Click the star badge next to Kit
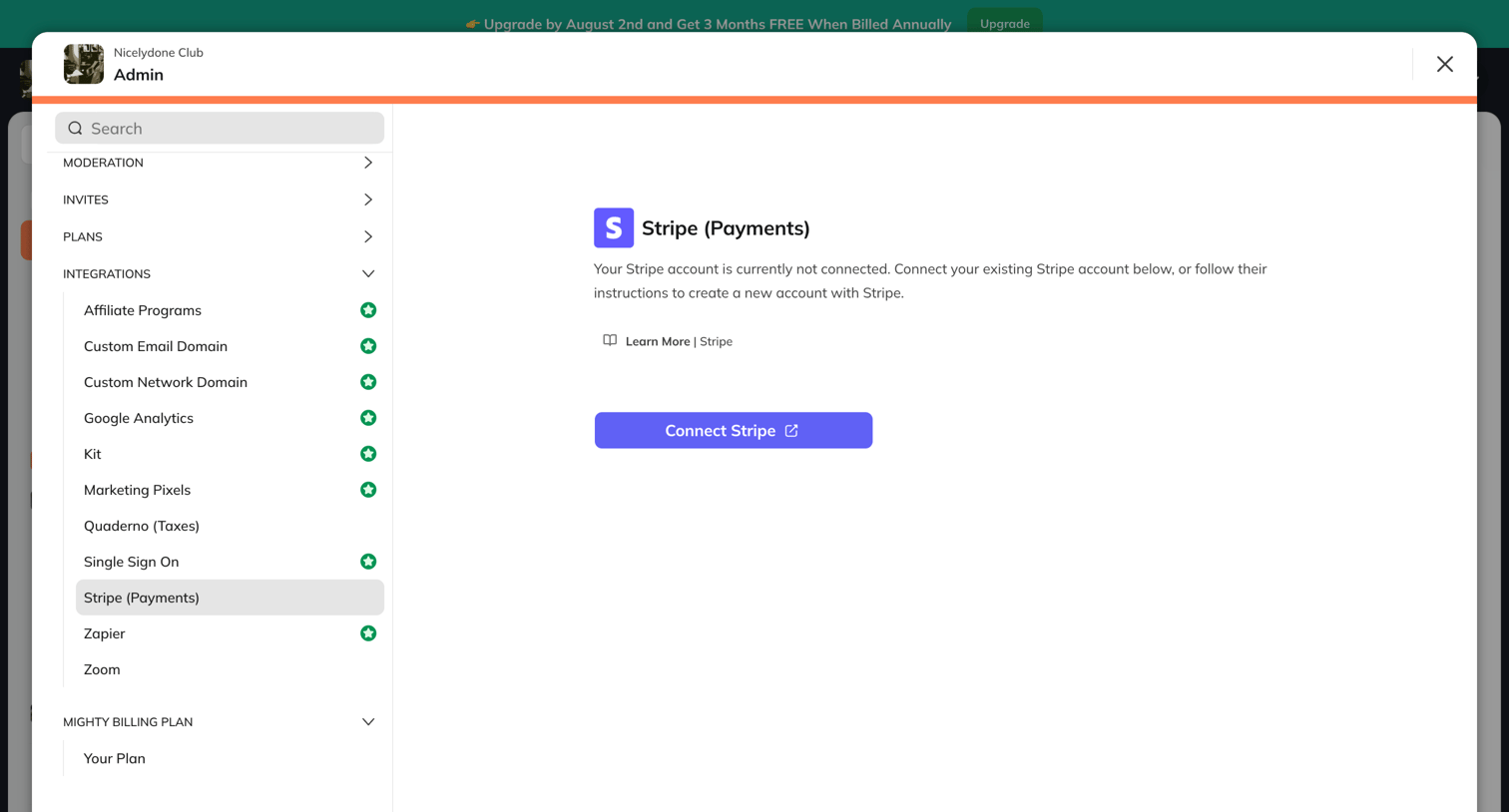 pyautogui.click(x=368, y=454)
